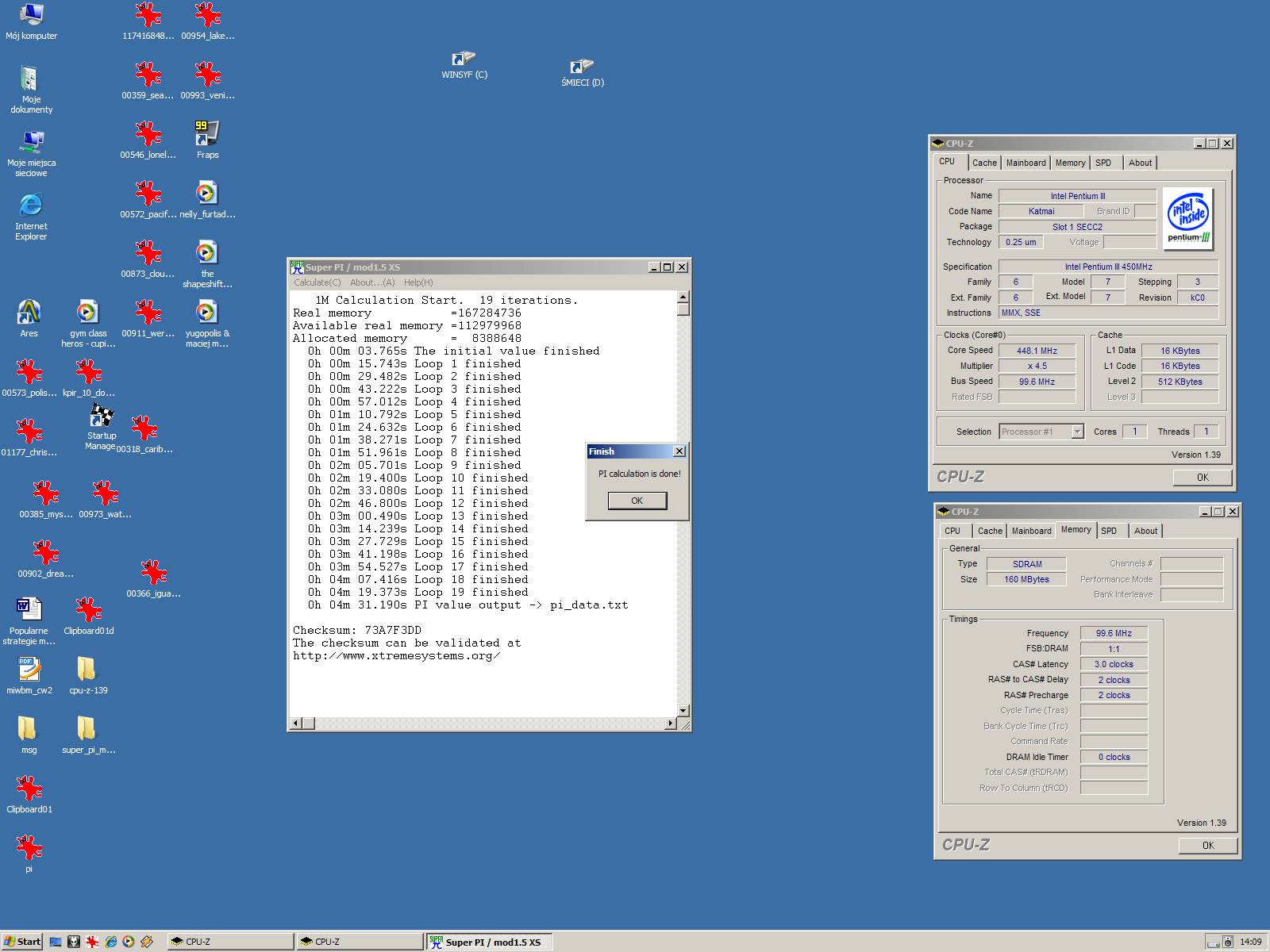Click the Checksum: 73A7F3DD line

coord(357,630)
